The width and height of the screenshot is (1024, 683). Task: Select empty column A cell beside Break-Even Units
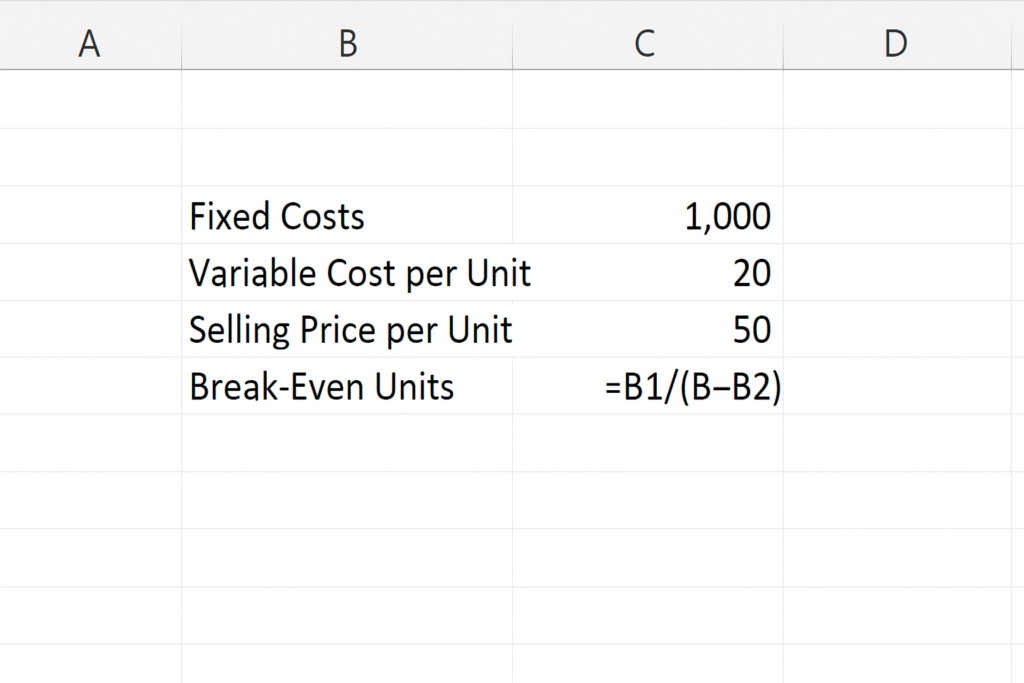point(90,387)
